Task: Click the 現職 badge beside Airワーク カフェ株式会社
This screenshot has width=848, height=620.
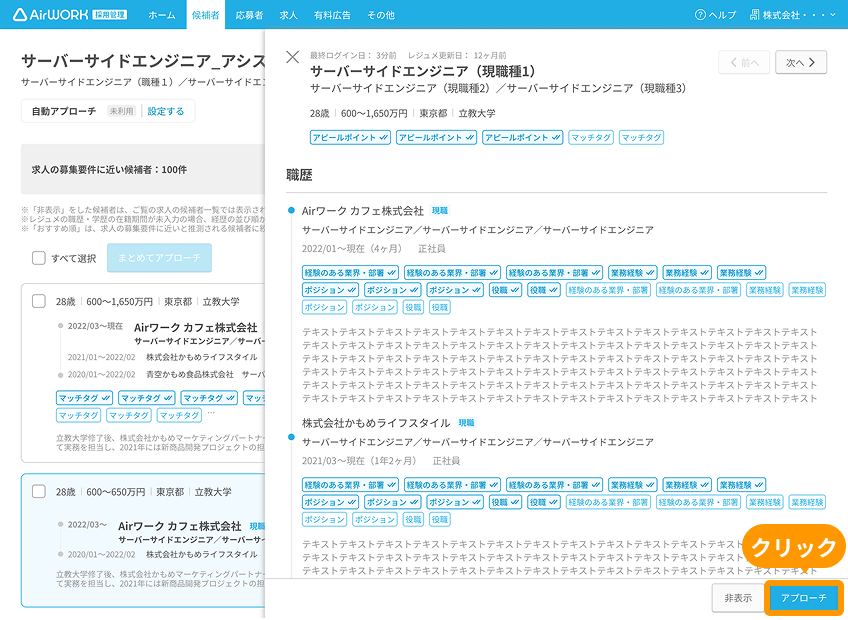Action: tap(440, 211)
